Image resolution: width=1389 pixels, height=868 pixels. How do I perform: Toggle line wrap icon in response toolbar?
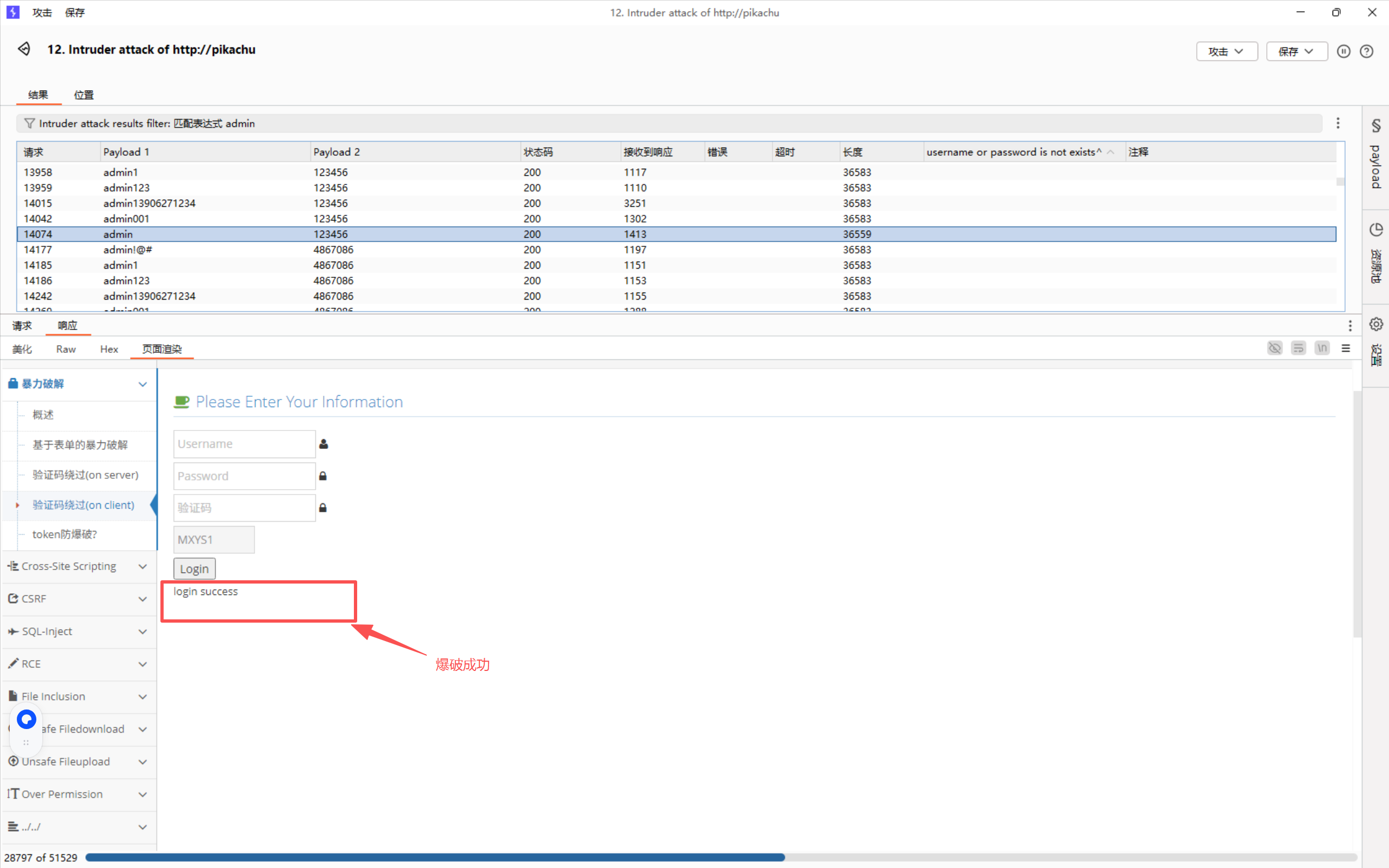(x=1298, y=349)
